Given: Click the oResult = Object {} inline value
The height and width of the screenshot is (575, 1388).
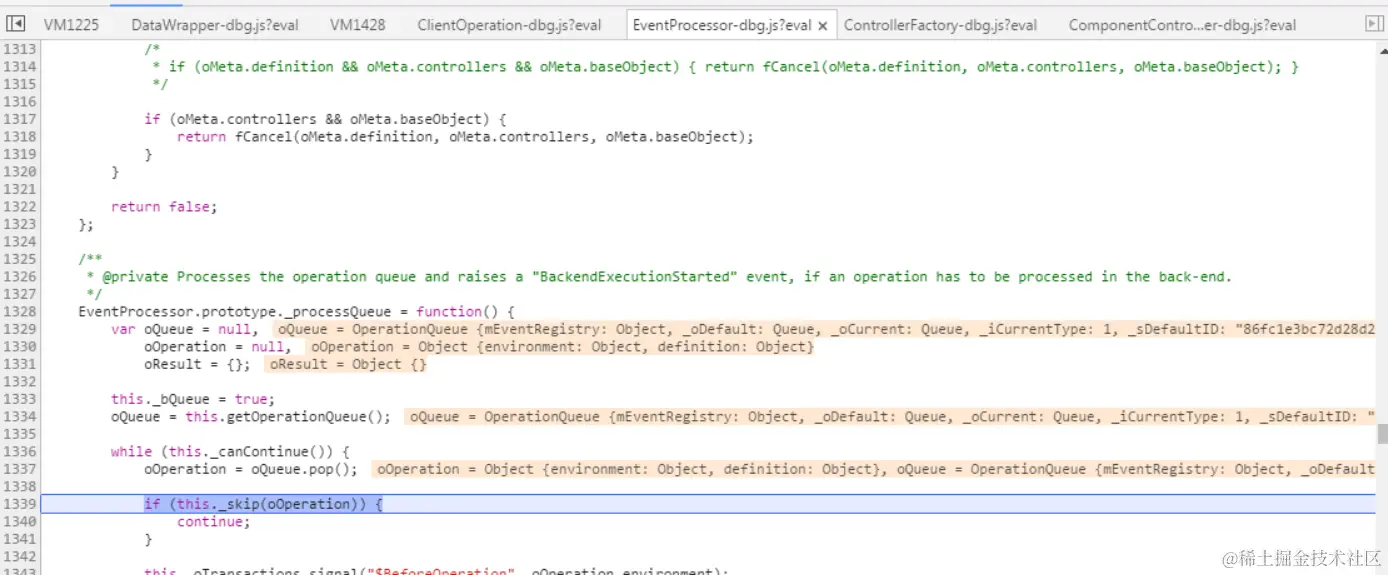Looking at the screenshot, I should click(348, 364).
